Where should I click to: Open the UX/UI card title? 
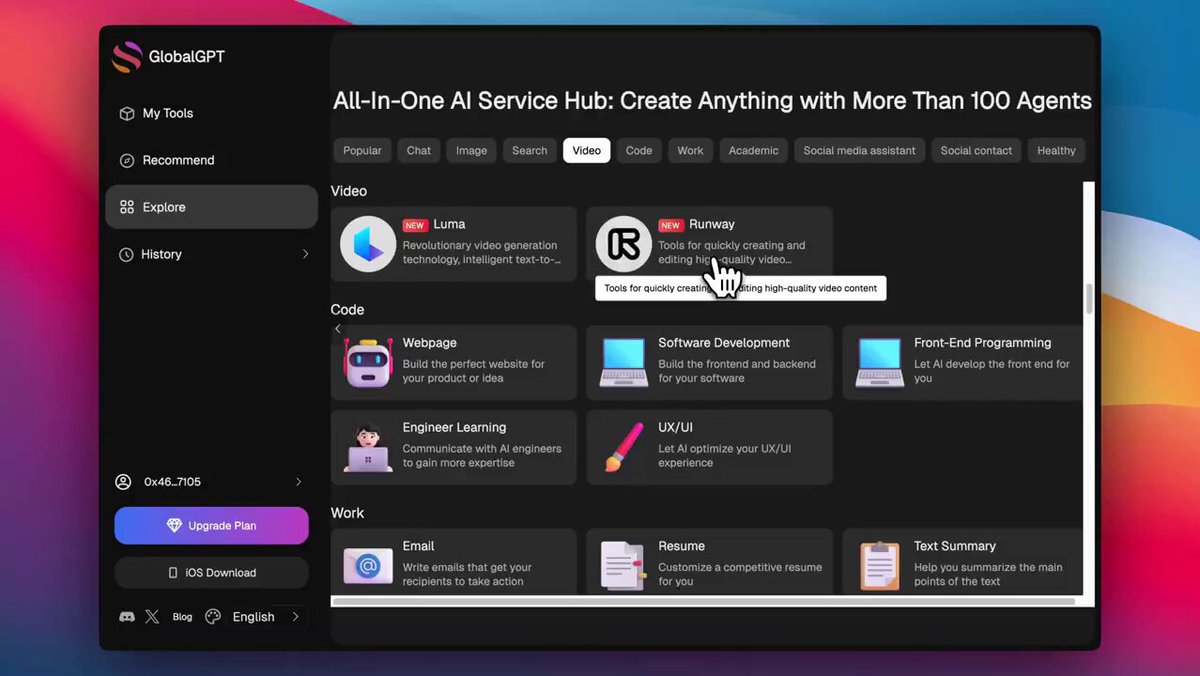675,428
